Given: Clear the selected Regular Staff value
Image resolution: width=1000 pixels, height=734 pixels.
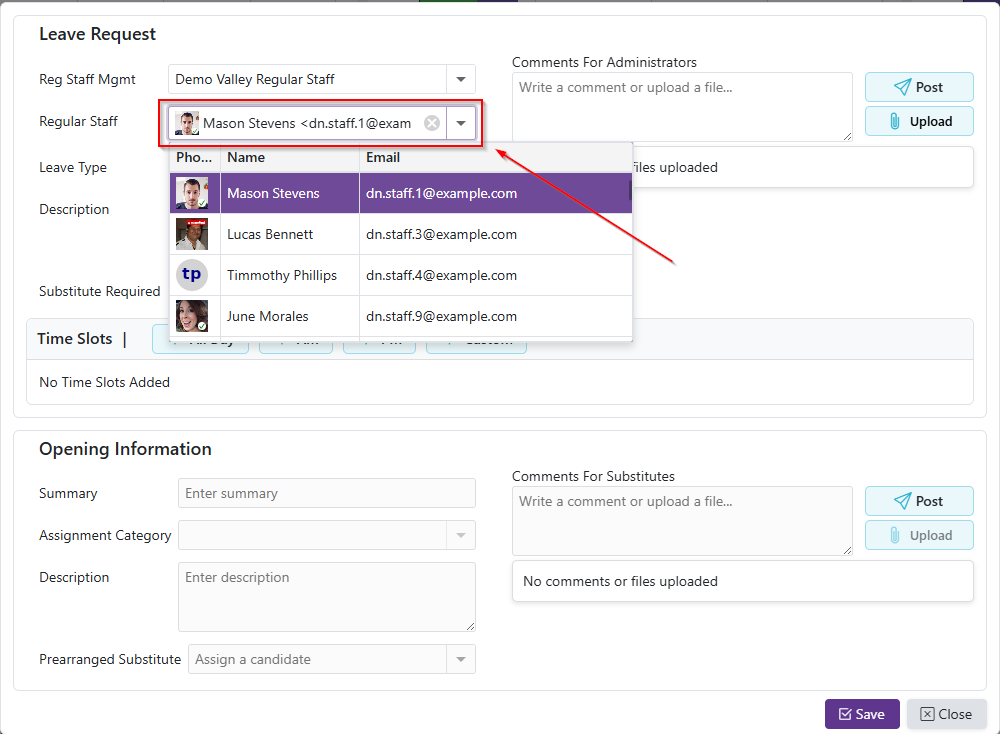Looking at the screenshot, I should (432, 123).
